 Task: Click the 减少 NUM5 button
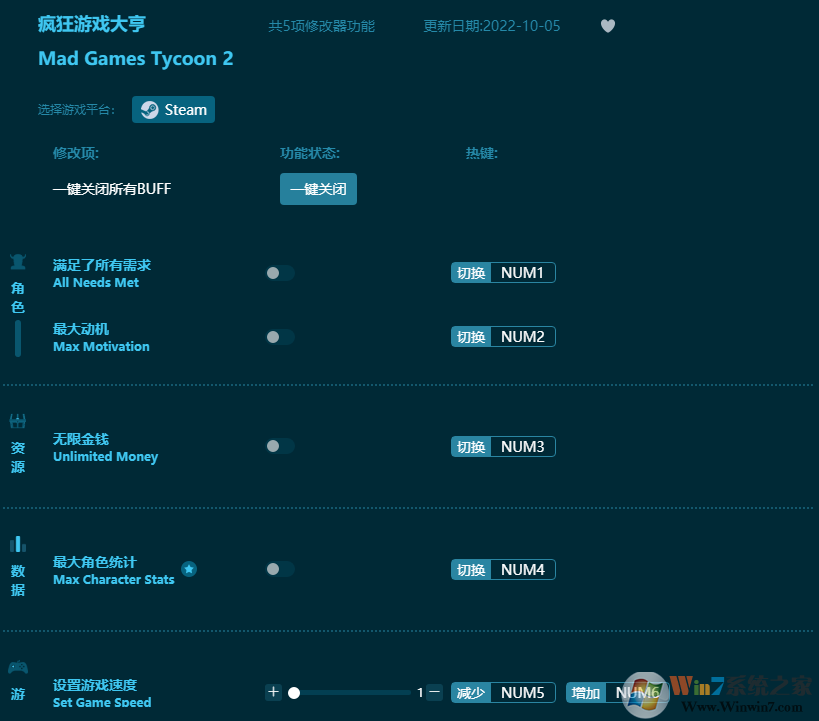click(503, 692)
